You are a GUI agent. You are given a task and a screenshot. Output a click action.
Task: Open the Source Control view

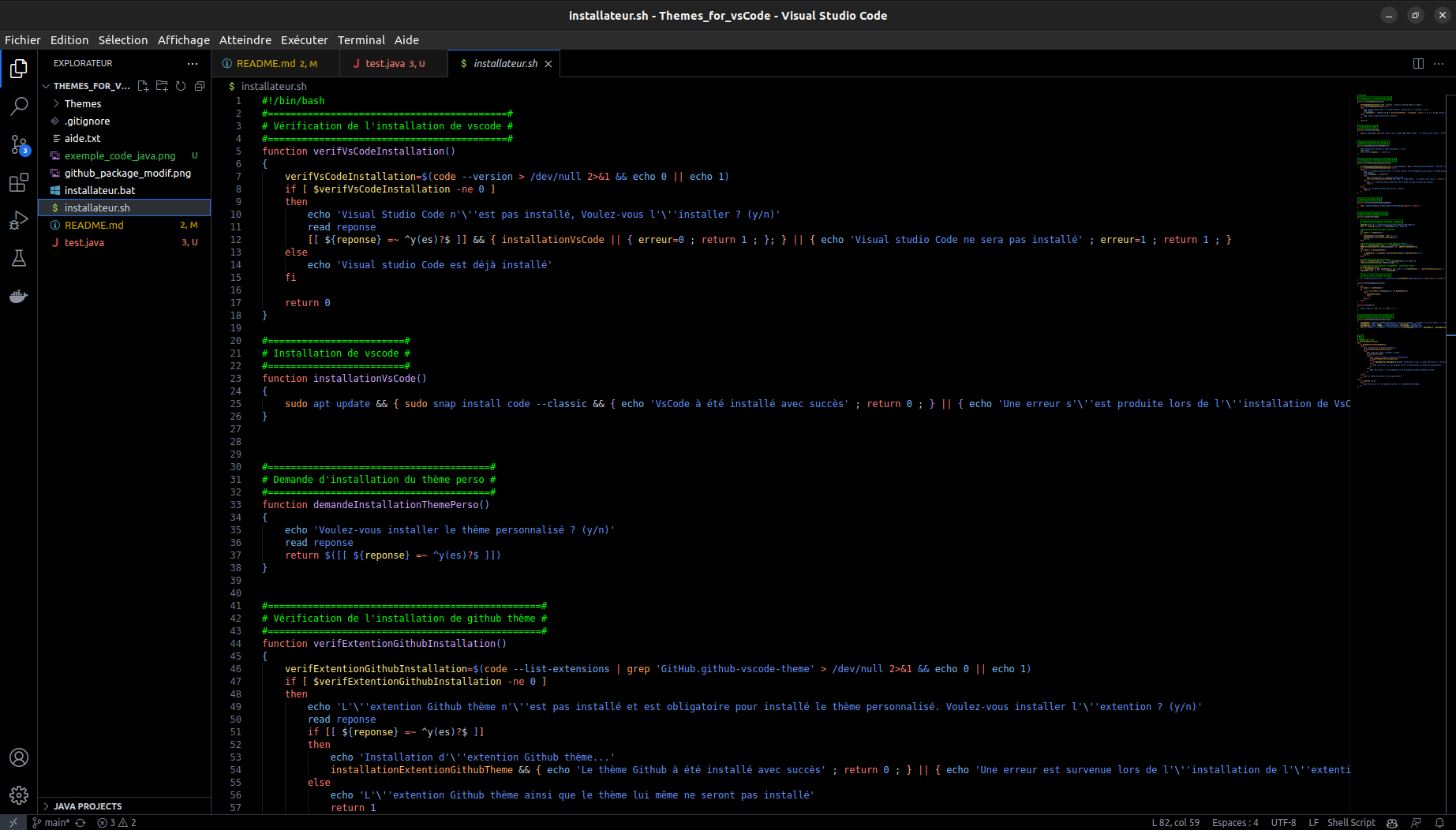click(x=19, y=144)
